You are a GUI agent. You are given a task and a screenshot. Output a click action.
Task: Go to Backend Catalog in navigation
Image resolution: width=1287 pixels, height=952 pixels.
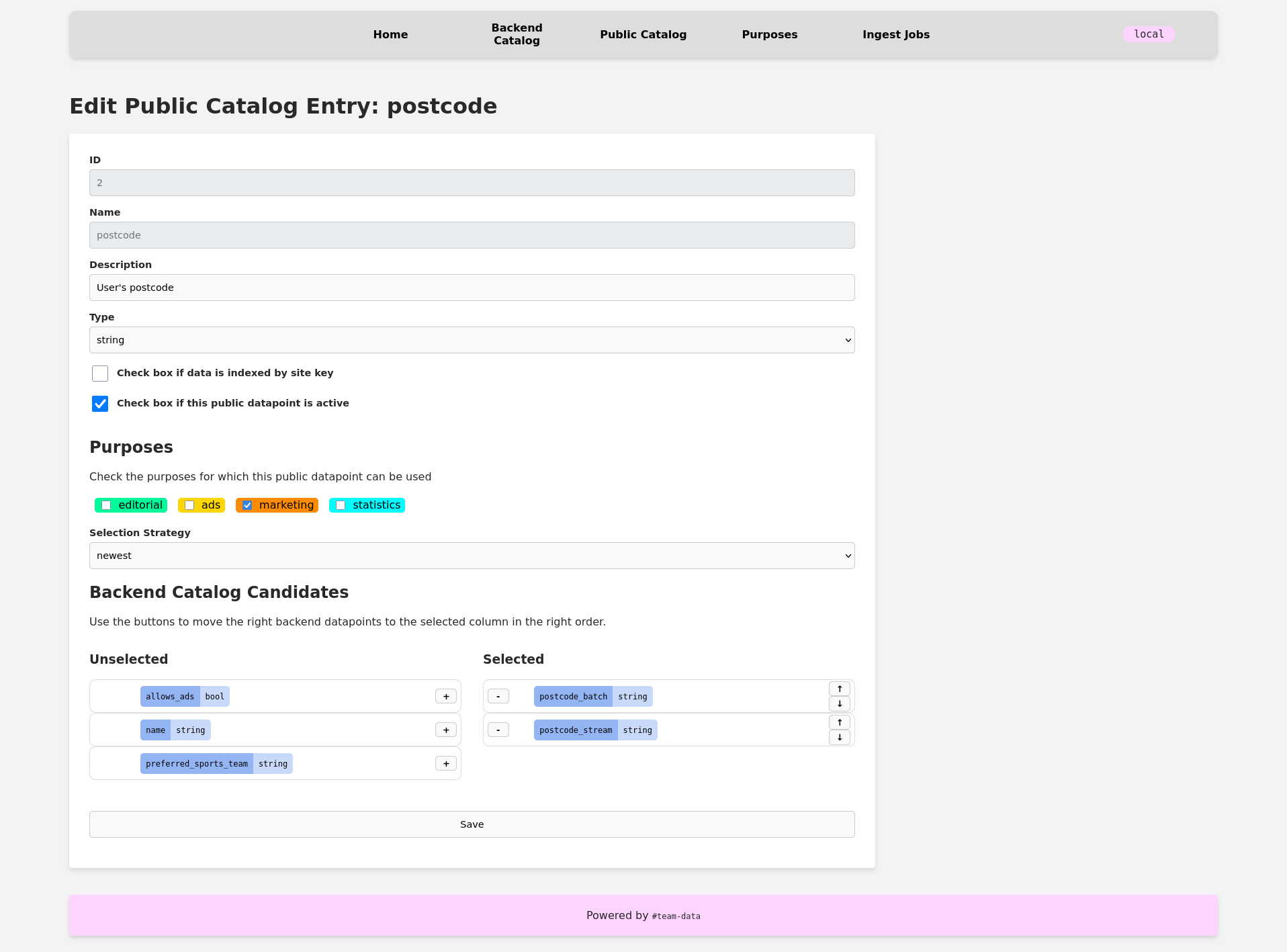point(517,34)
